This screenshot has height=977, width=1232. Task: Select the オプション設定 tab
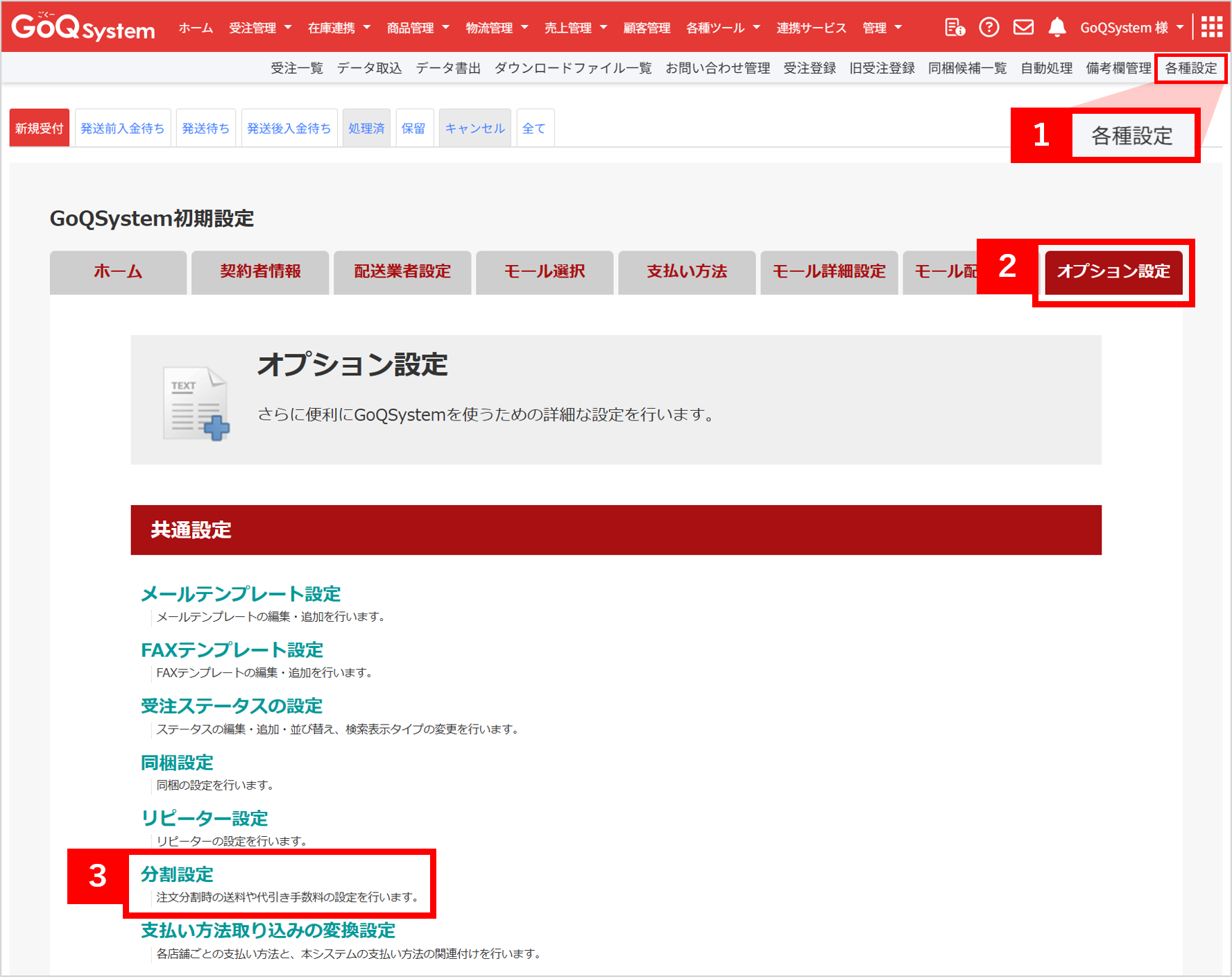(x=1113, y=272)
